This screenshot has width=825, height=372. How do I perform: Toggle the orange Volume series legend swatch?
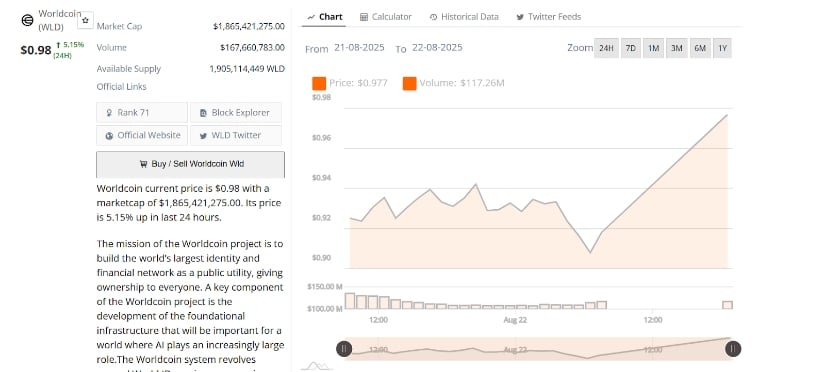410,83
